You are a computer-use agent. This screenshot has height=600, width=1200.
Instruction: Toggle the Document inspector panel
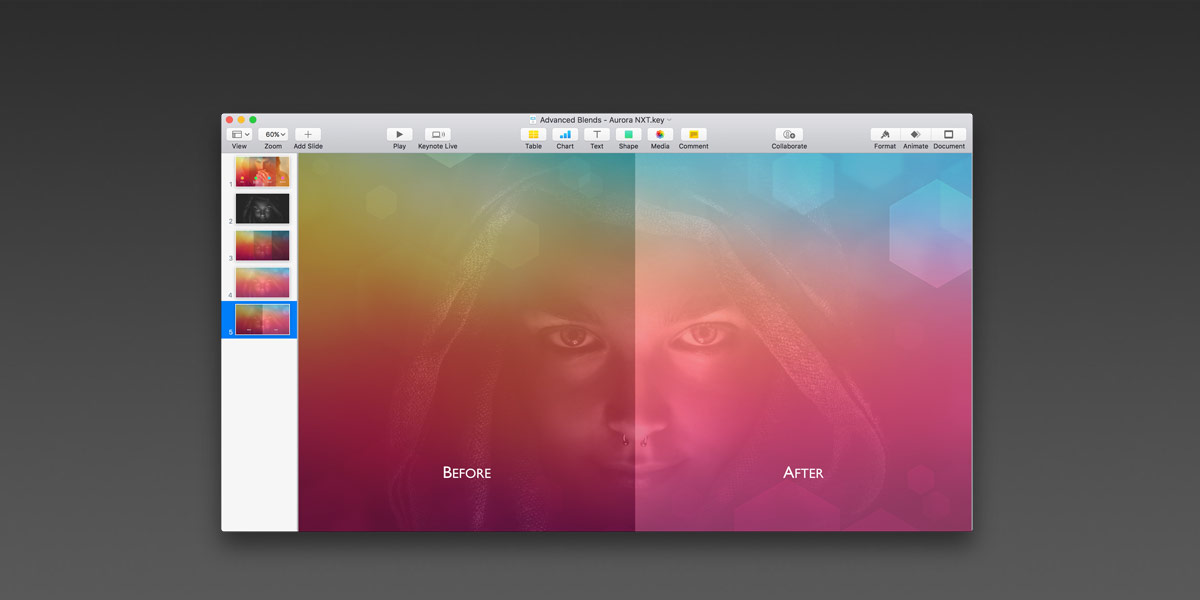coord(949,134)
